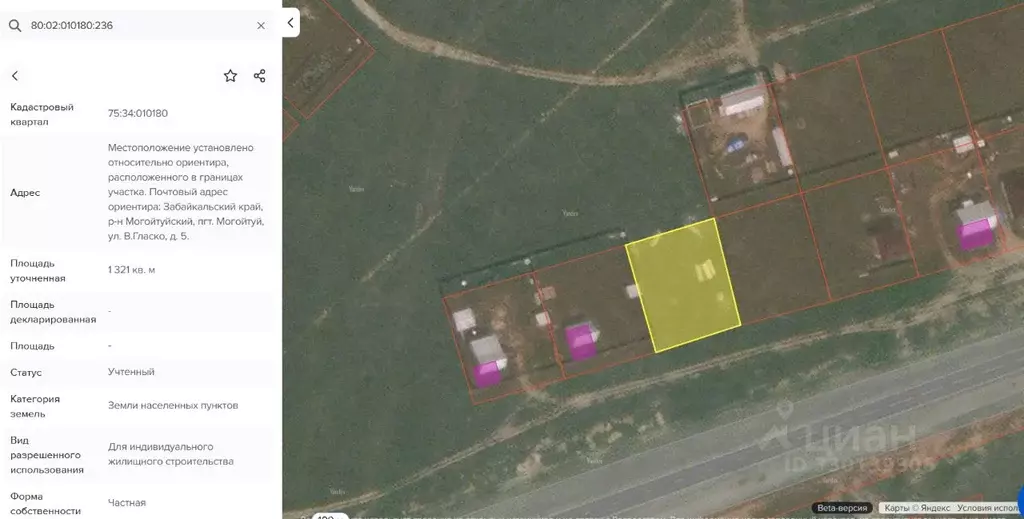Click the map scale indicator at bottom
The image size is (1024, 519).
coord(330,516)
